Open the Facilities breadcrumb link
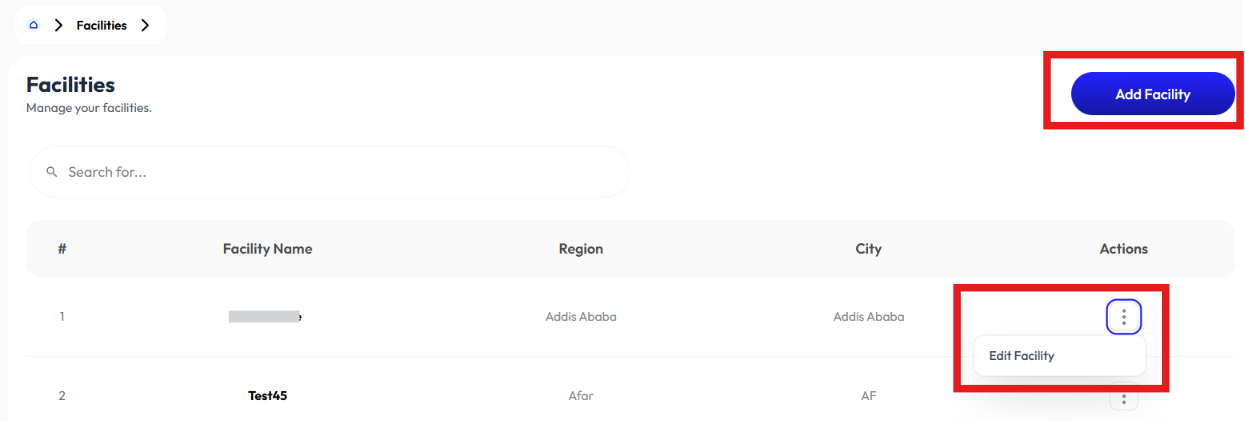1245x421 pixels. 102,26
